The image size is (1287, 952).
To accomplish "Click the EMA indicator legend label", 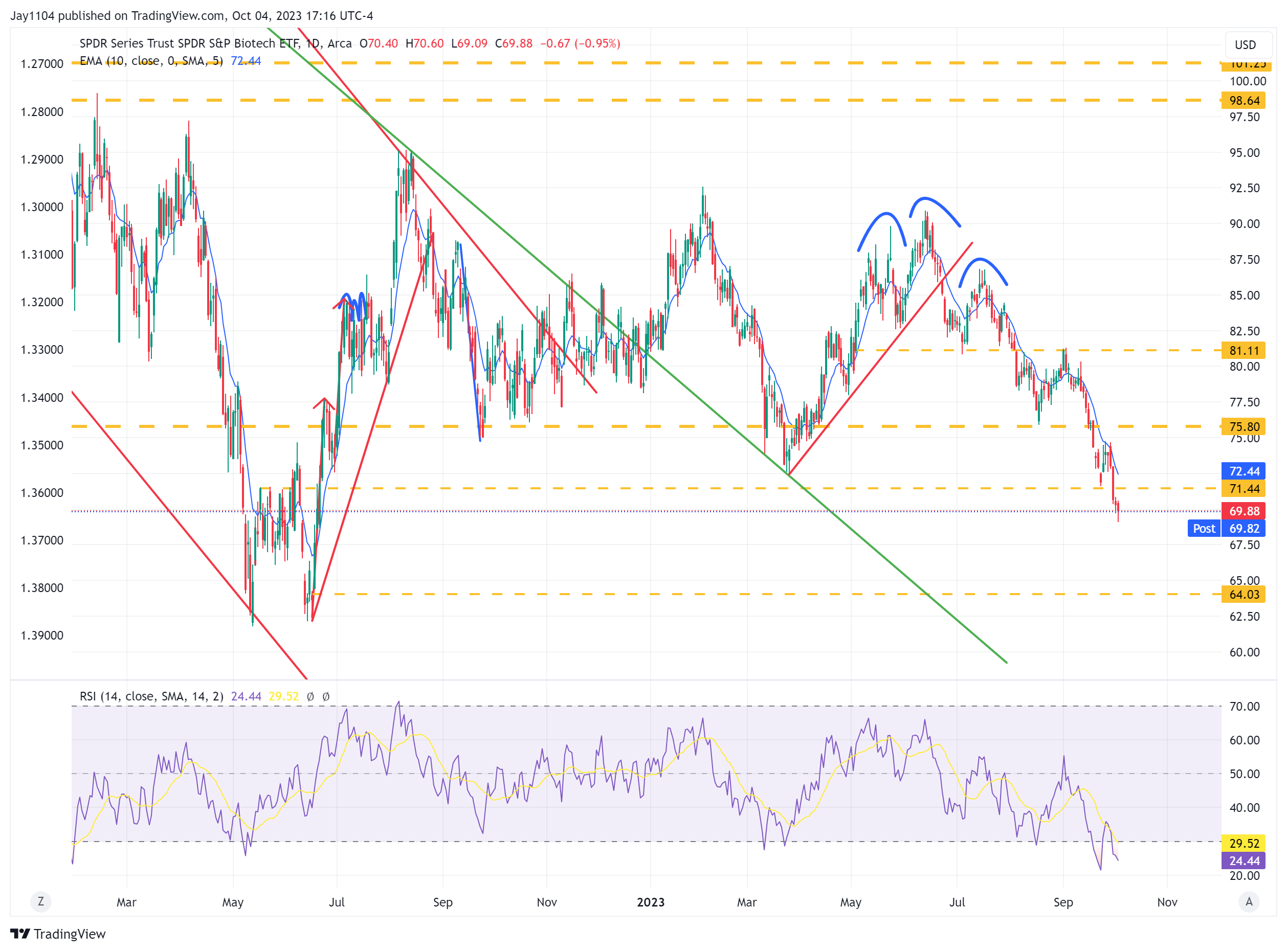I will click(151, 60).
